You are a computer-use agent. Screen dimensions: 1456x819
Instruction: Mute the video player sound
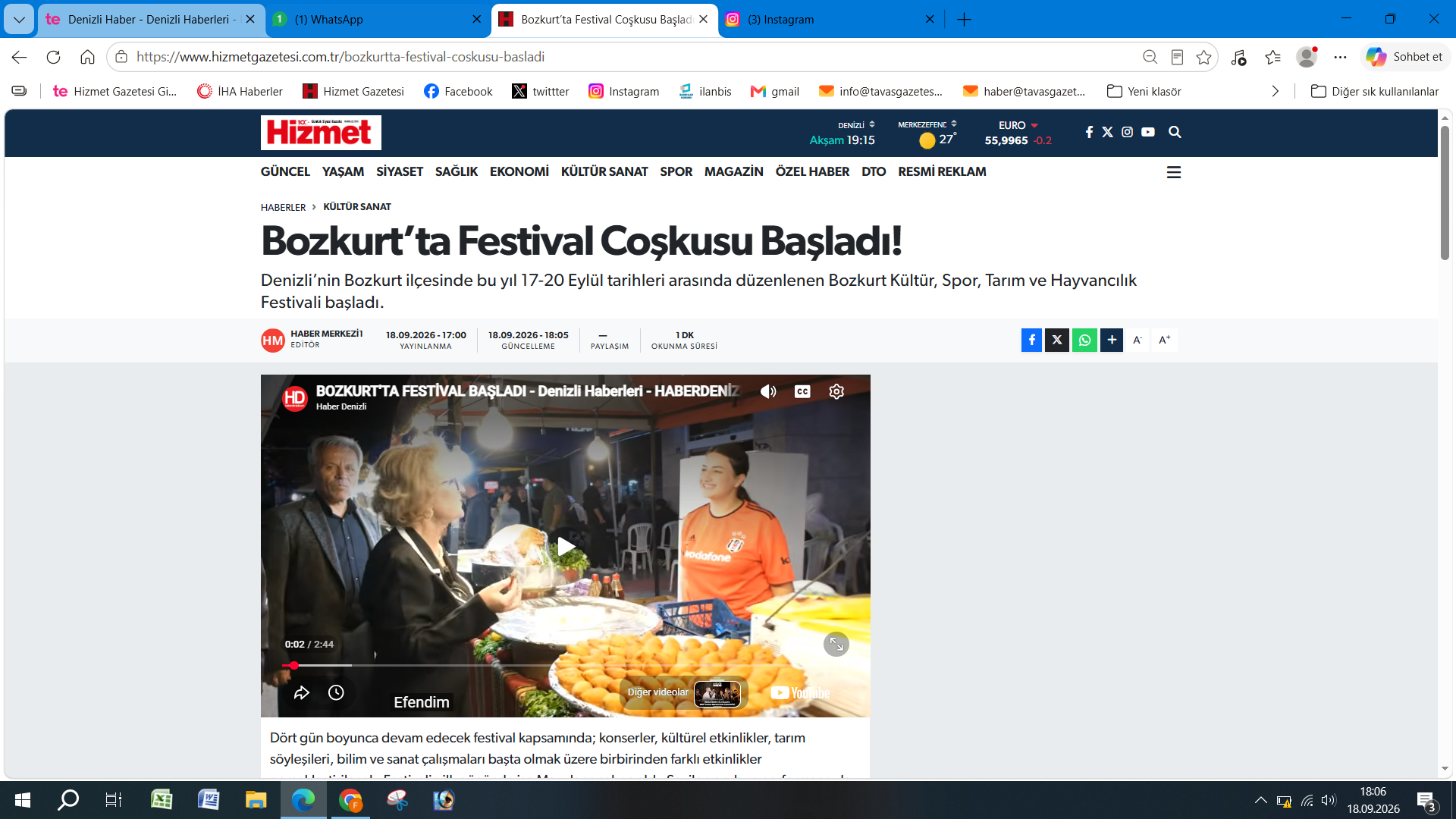(768, 391)
